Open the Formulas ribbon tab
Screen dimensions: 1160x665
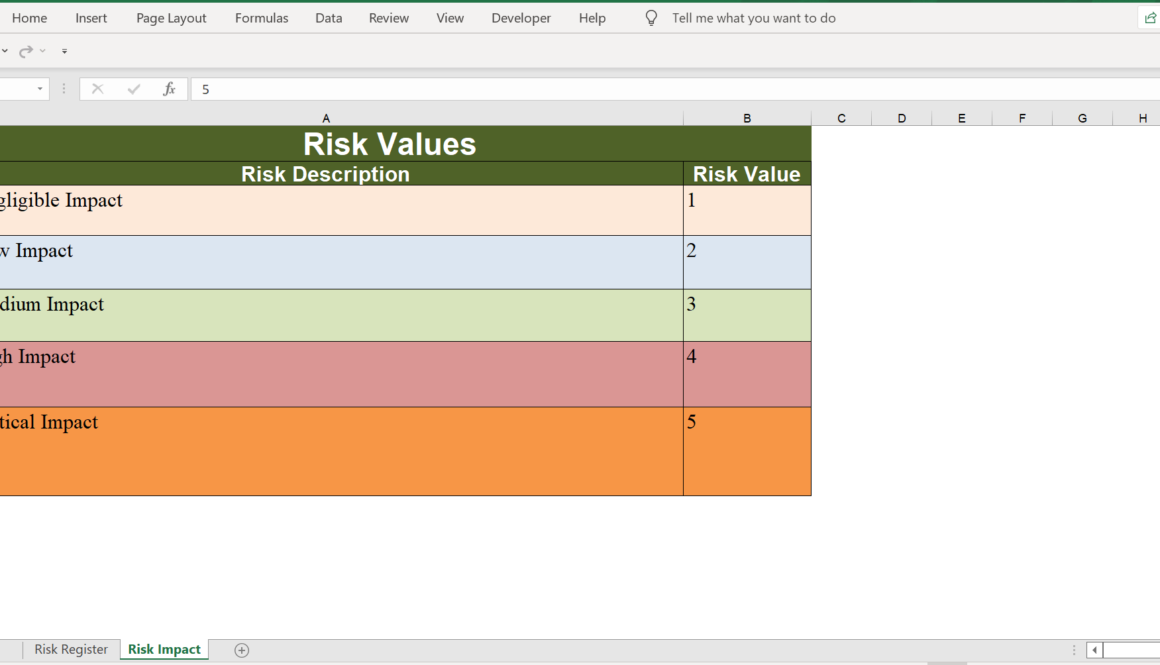(261, 17)
